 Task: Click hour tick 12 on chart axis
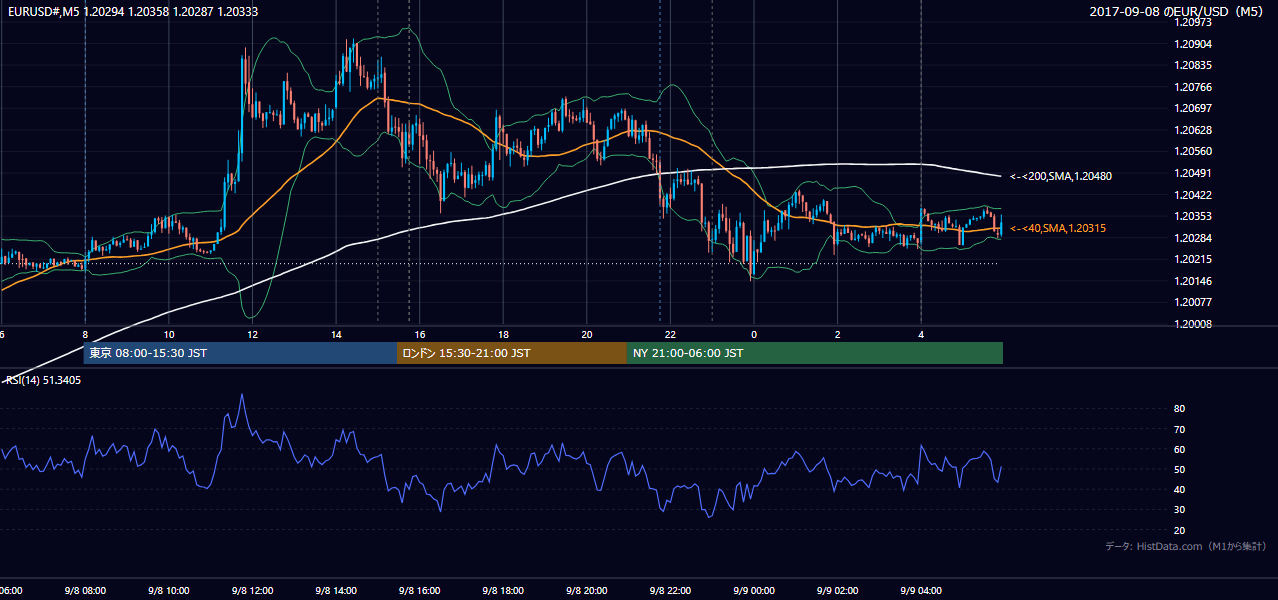point(253,335)
